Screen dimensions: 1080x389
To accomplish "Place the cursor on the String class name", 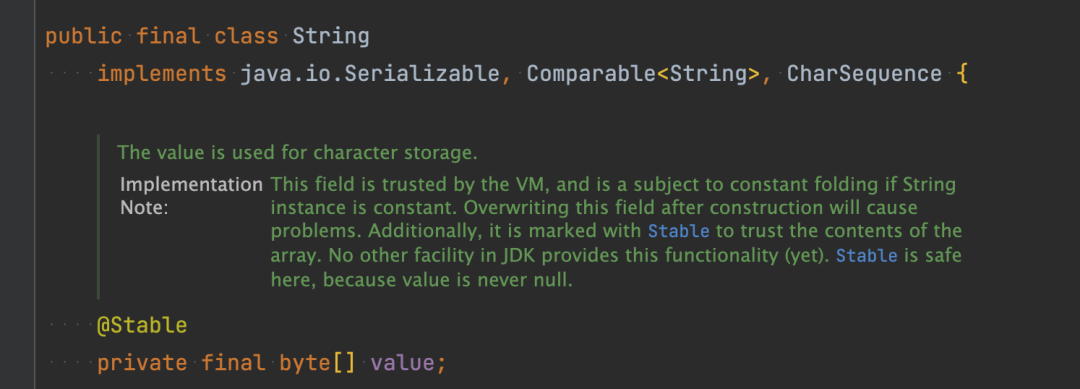I will coord(331,36).
